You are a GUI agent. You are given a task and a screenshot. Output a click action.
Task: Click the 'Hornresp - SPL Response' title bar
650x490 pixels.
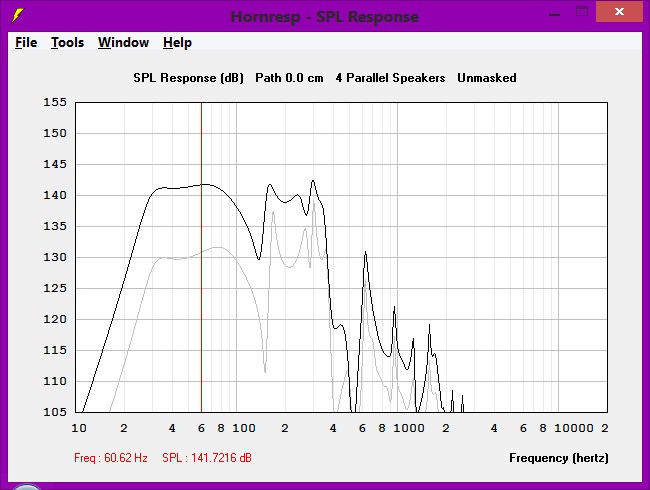[325, 17]
